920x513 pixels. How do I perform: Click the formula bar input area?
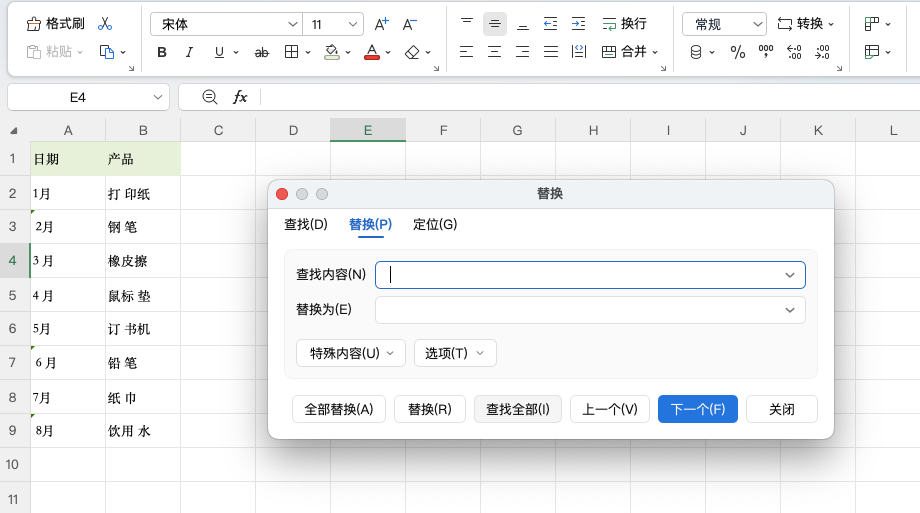pyautogui.click(x=589, y=97)
